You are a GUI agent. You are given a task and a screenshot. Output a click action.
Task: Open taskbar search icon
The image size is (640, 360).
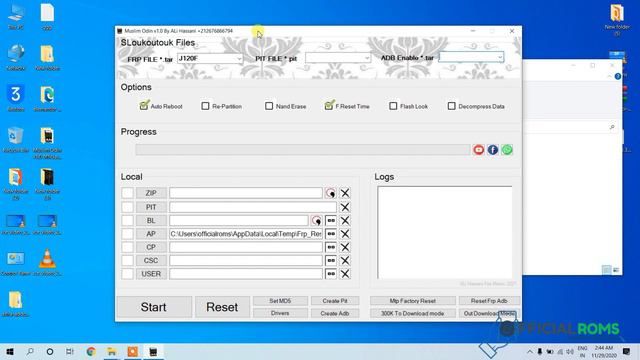pyautogui.click(x=30, y=351)
